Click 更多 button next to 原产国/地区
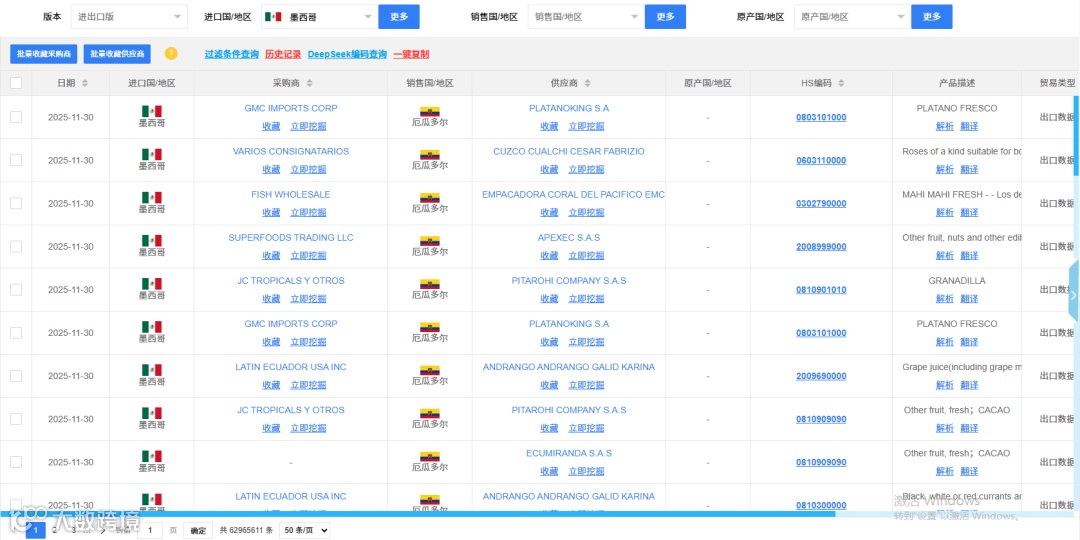 [932, 17]
